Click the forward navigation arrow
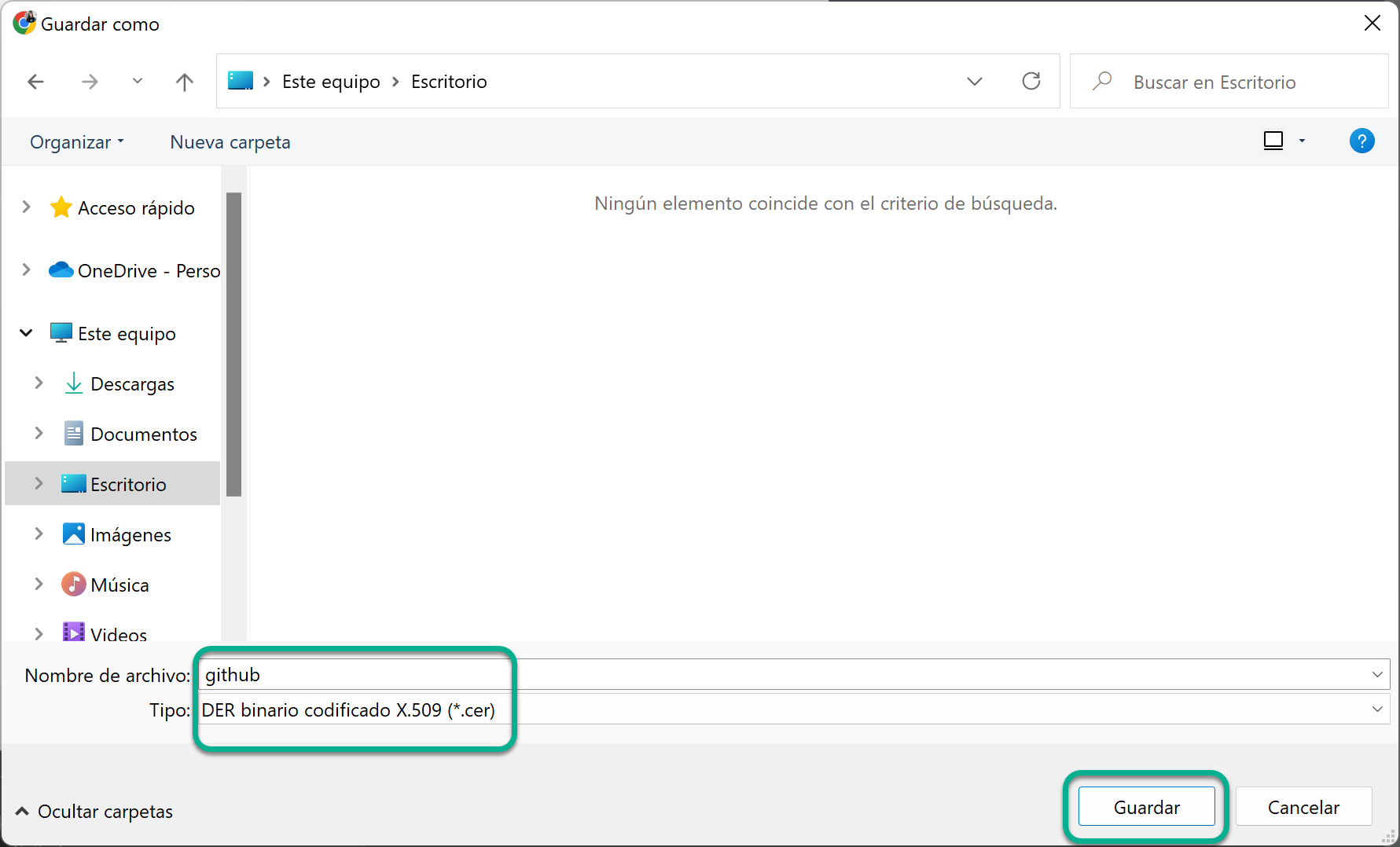The width and height of the screenshot is (1400, 847). click(x=90, y=82)
